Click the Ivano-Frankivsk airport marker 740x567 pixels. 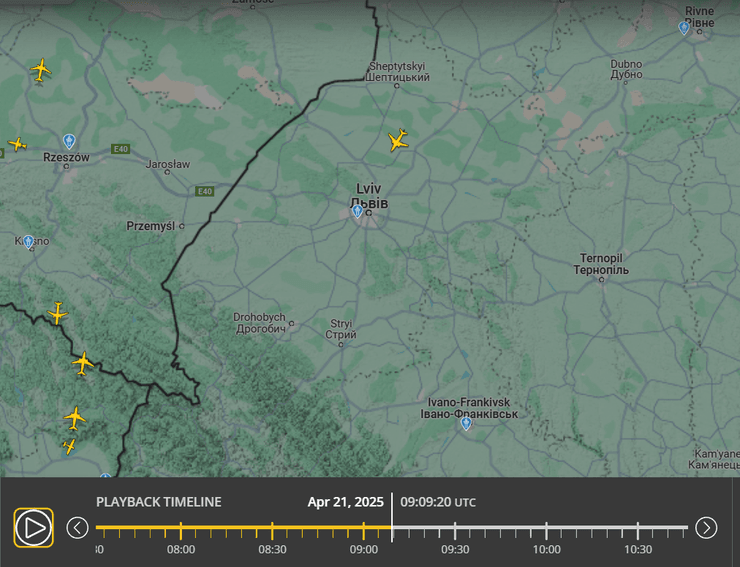(x=465, y=424)
